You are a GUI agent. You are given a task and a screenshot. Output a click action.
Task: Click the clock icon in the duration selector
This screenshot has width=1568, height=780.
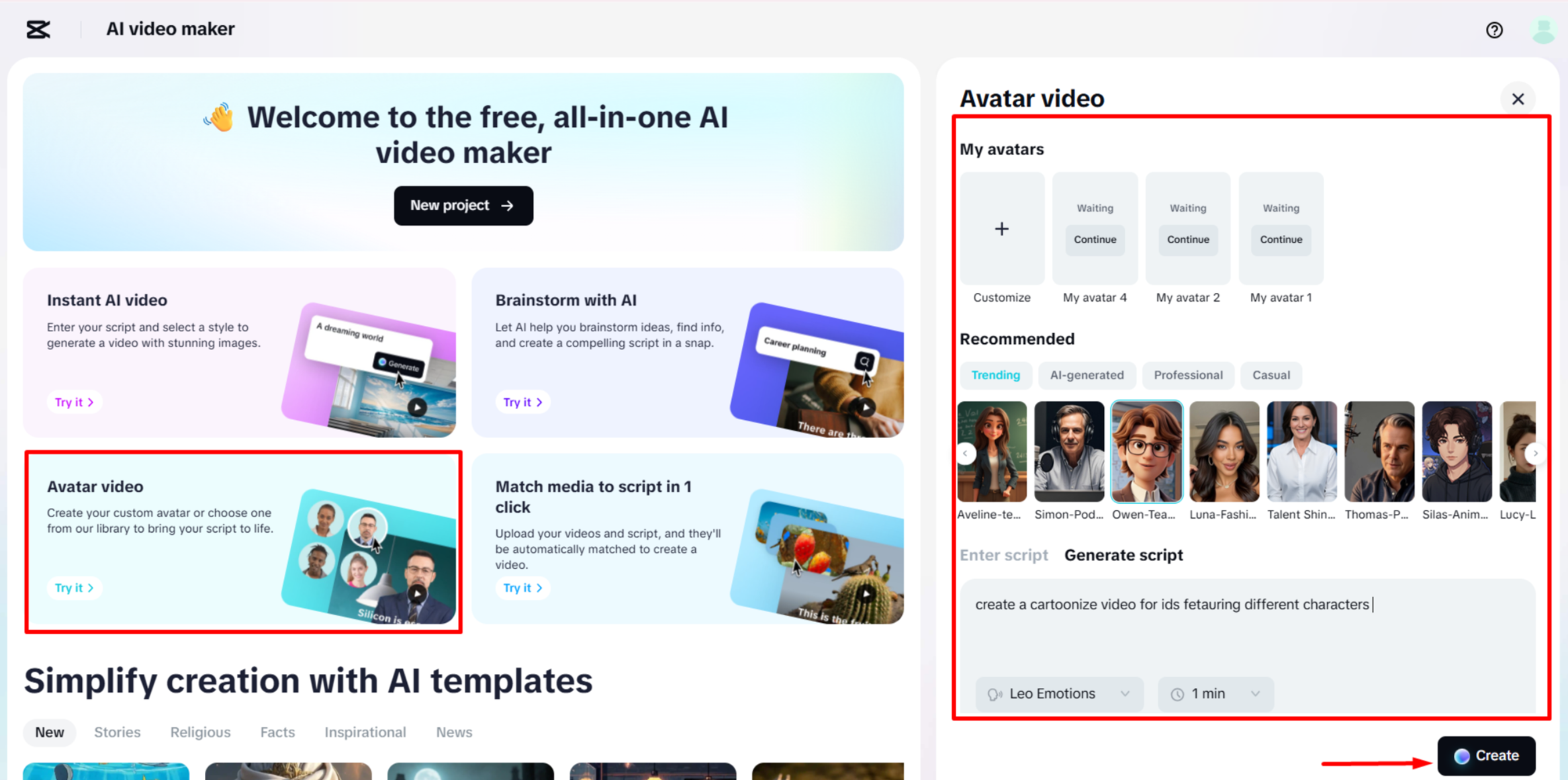pos(1177,693)
